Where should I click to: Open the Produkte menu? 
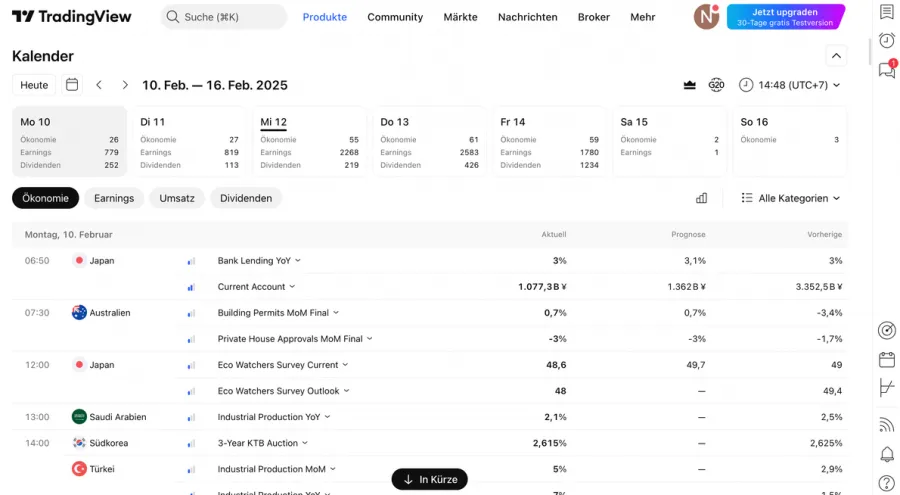point(325,17)
